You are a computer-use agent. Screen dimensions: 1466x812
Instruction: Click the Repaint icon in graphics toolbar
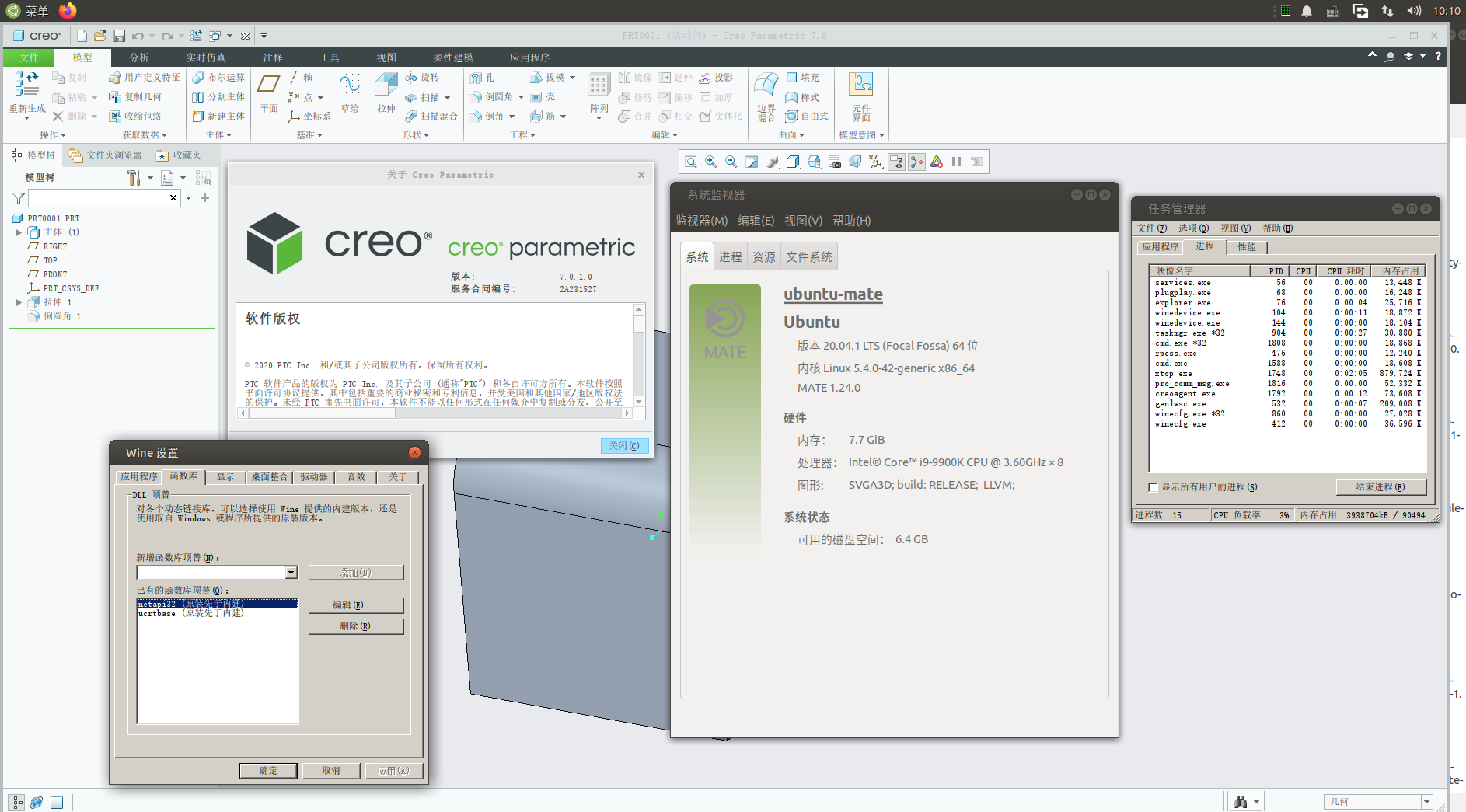752,162
